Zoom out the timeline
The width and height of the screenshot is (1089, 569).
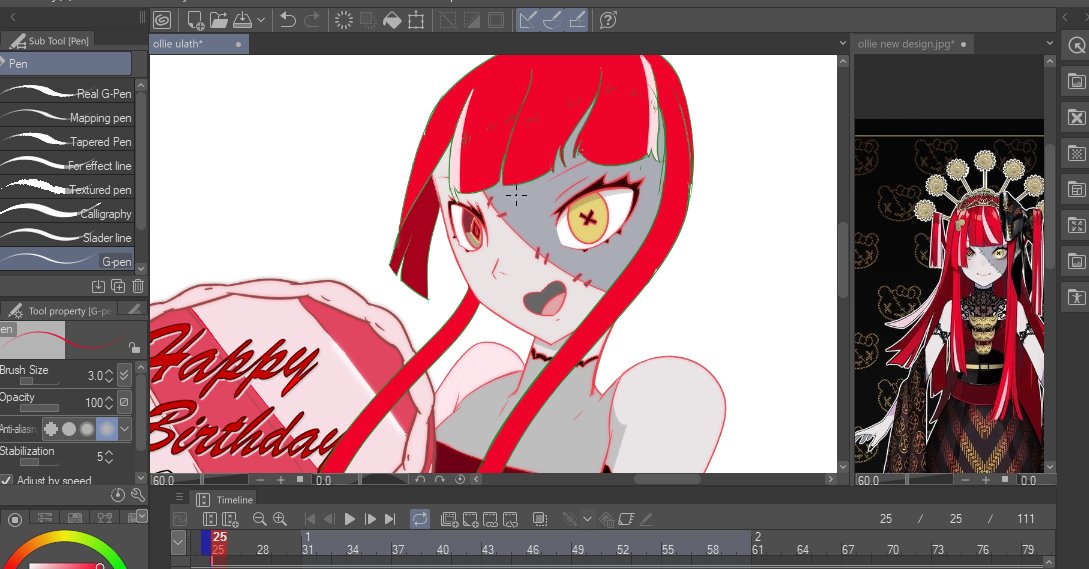point(259,519)
